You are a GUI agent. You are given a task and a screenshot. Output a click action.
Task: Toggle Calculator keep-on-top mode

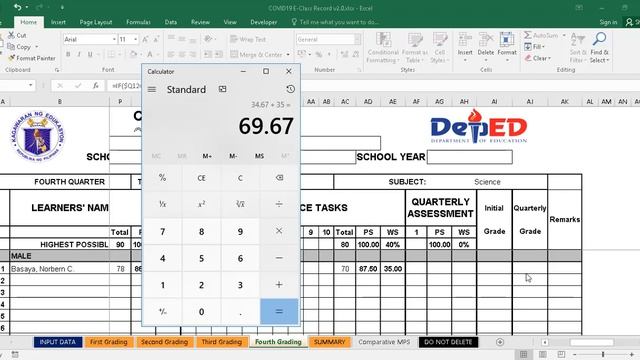(222, 89)
